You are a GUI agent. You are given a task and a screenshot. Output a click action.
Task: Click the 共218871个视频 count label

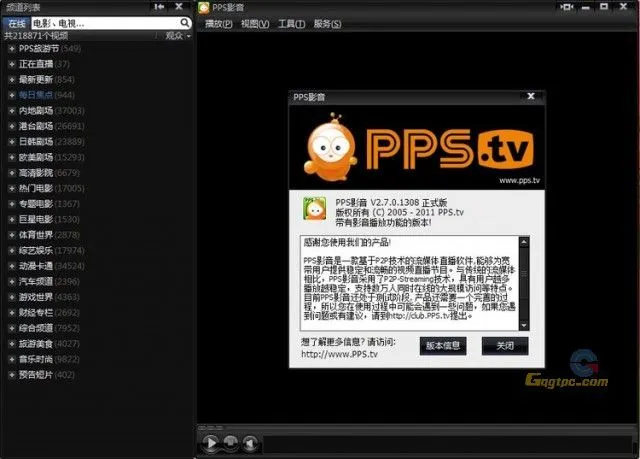(x=36, y=36)
